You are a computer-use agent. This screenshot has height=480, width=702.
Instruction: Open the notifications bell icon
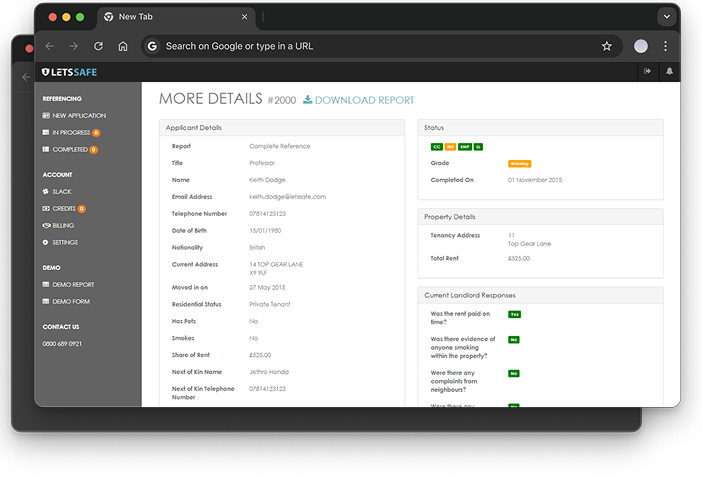pyautogui.click(x=669, y=71)
